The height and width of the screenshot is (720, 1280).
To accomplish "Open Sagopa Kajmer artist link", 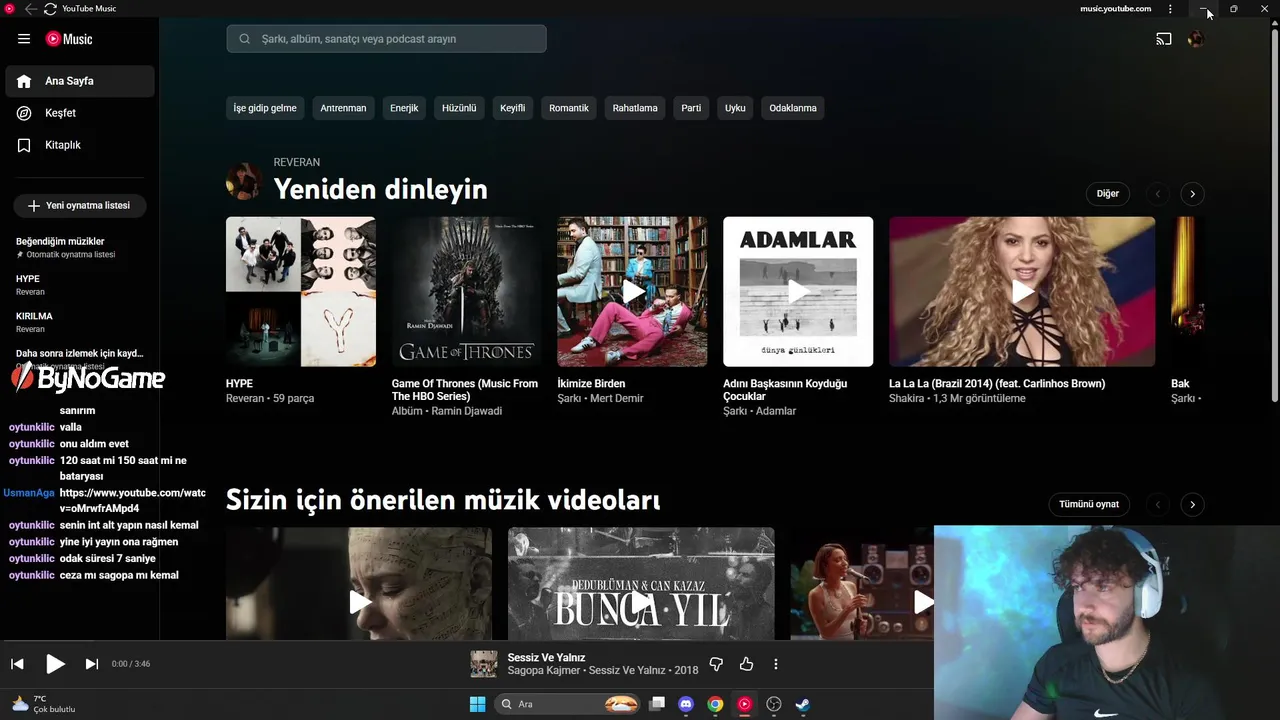I will (545, 671).
